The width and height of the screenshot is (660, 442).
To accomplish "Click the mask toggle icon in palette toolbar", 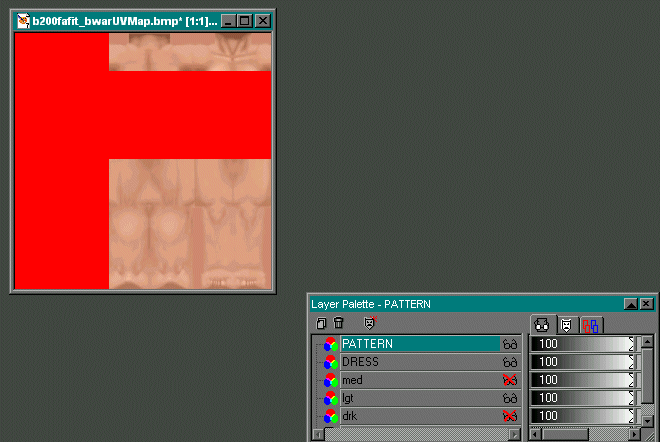I will 370,323.
